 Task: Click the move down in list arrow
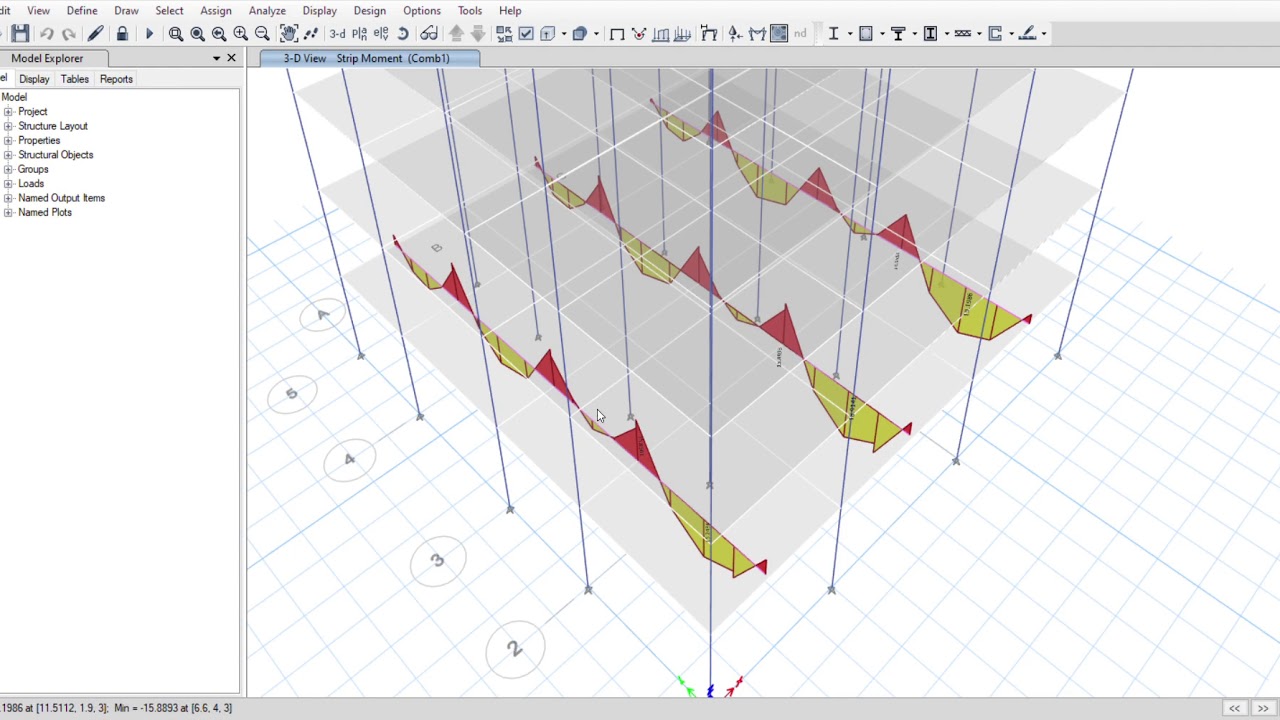click(x=478, y=33)
